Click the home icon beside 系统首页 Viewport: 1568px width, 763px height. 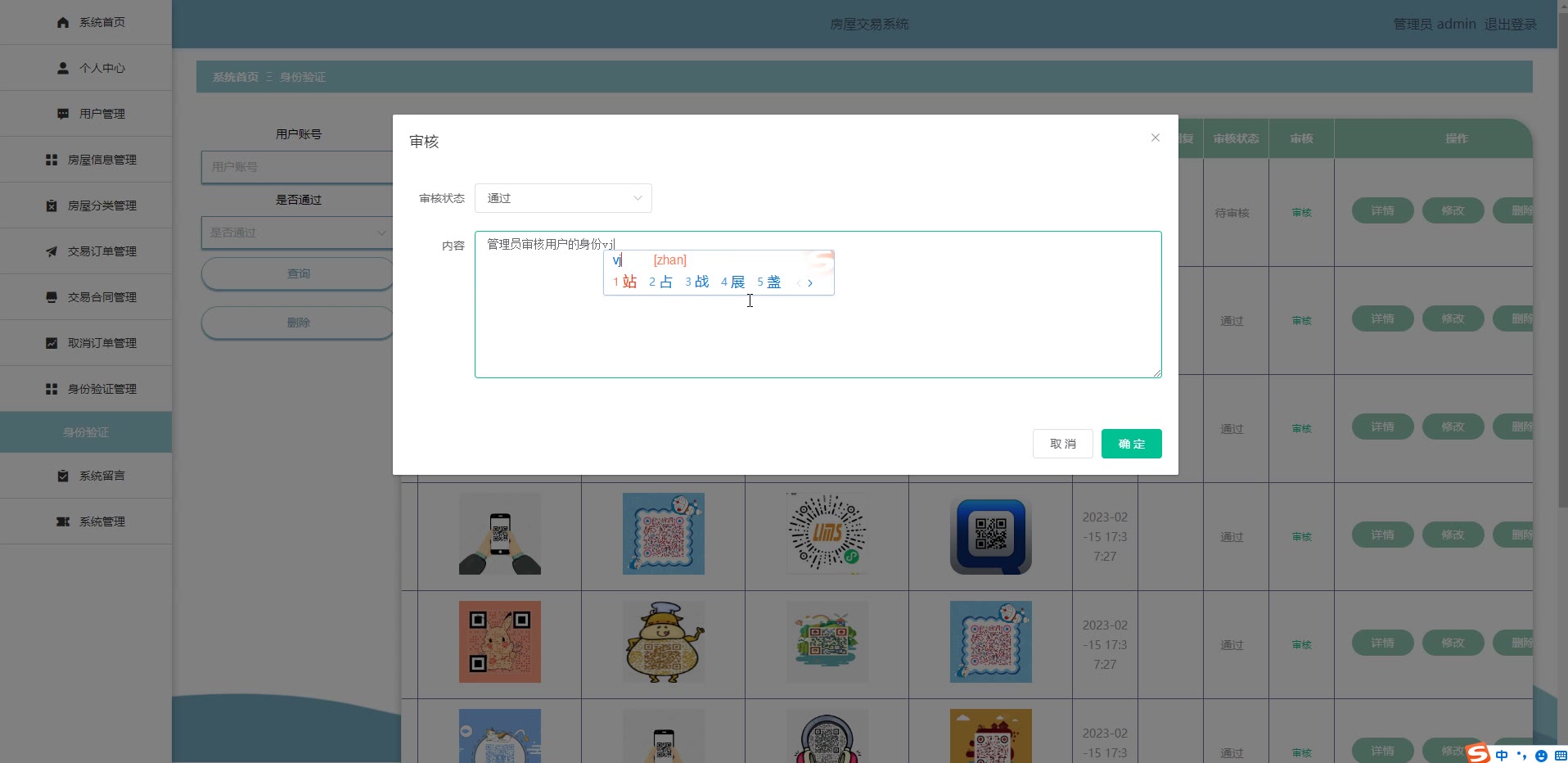tap(63, 23)
